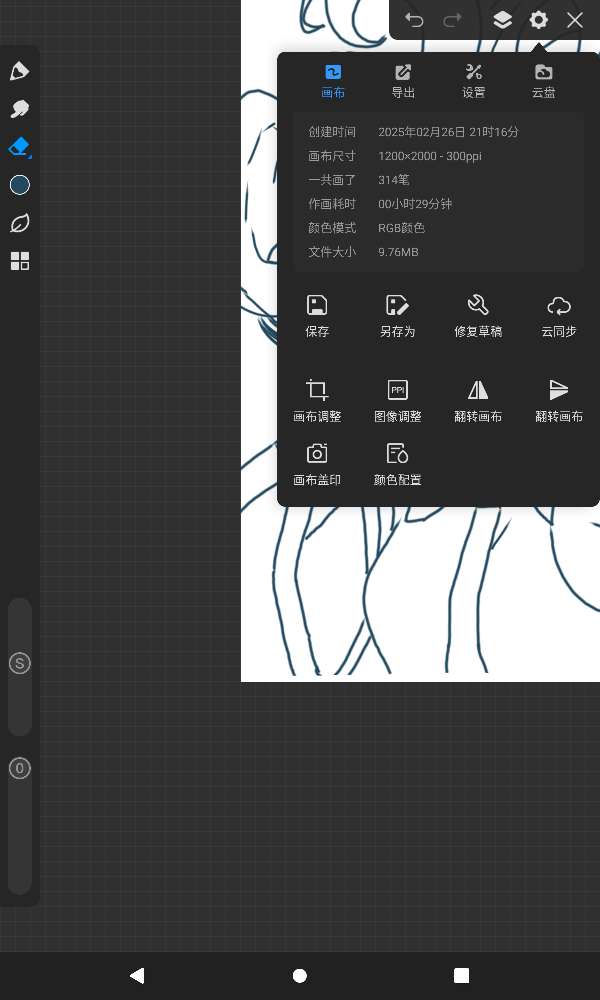The width and height of the screenshot is (600, 1000).
Task: Open the current color swatch
Action: click(20, 185)
